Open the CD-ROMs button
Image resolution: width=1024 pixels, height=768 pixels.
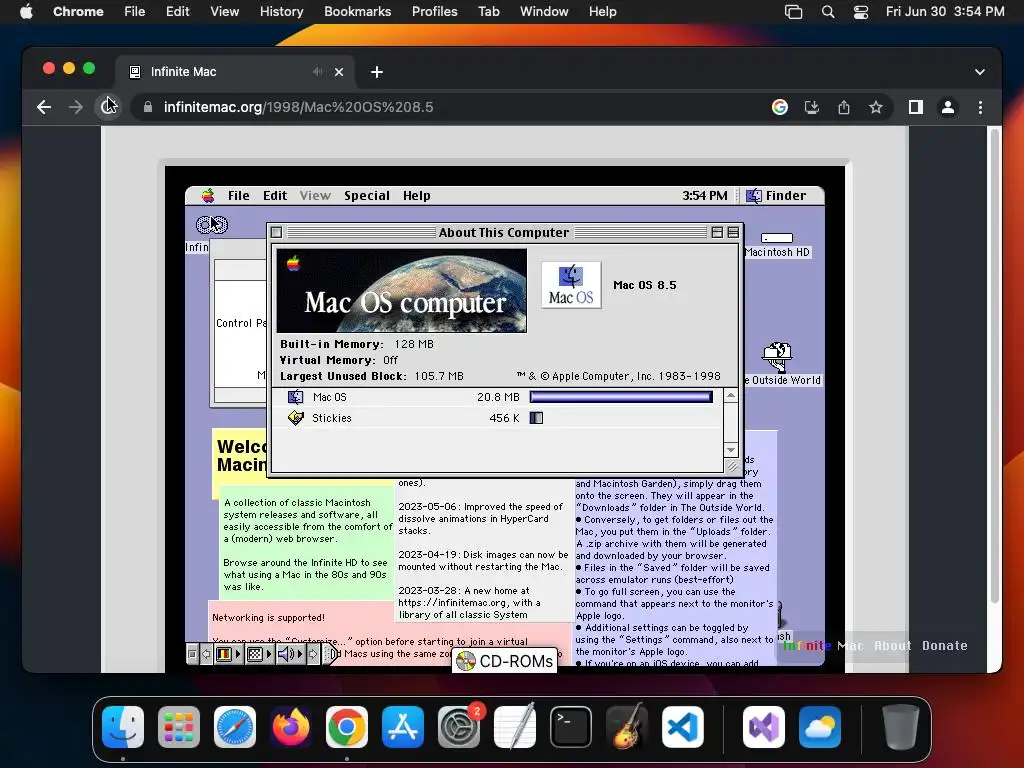click(505, 661)
